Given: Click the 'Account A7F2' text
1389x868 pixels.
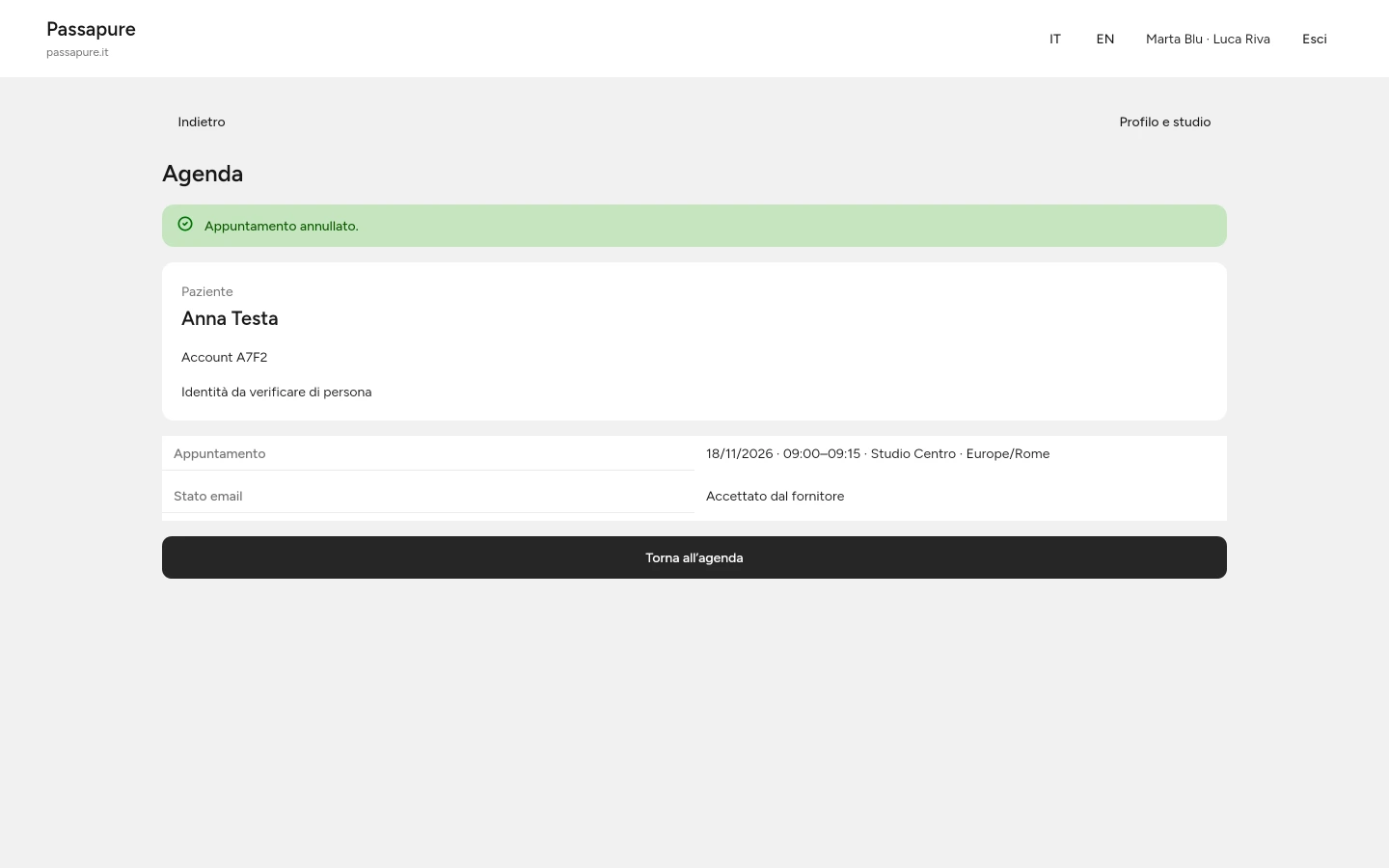Looking at the screenshot, I should point(225,357).
